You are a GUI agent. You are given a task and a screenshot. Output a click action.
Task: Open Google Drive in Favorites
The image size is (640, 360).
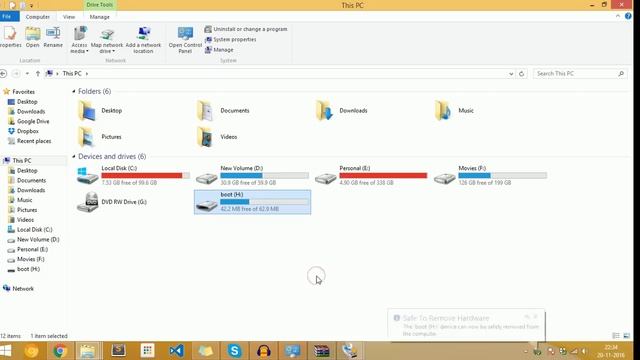pyautogui.click(x=33, y=121)
